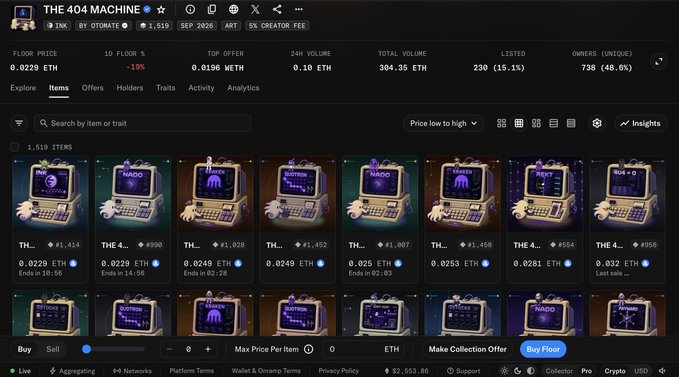Open item #1,414 thumbnail
Viewport: 679px width, 377px height.
point(50,194)
